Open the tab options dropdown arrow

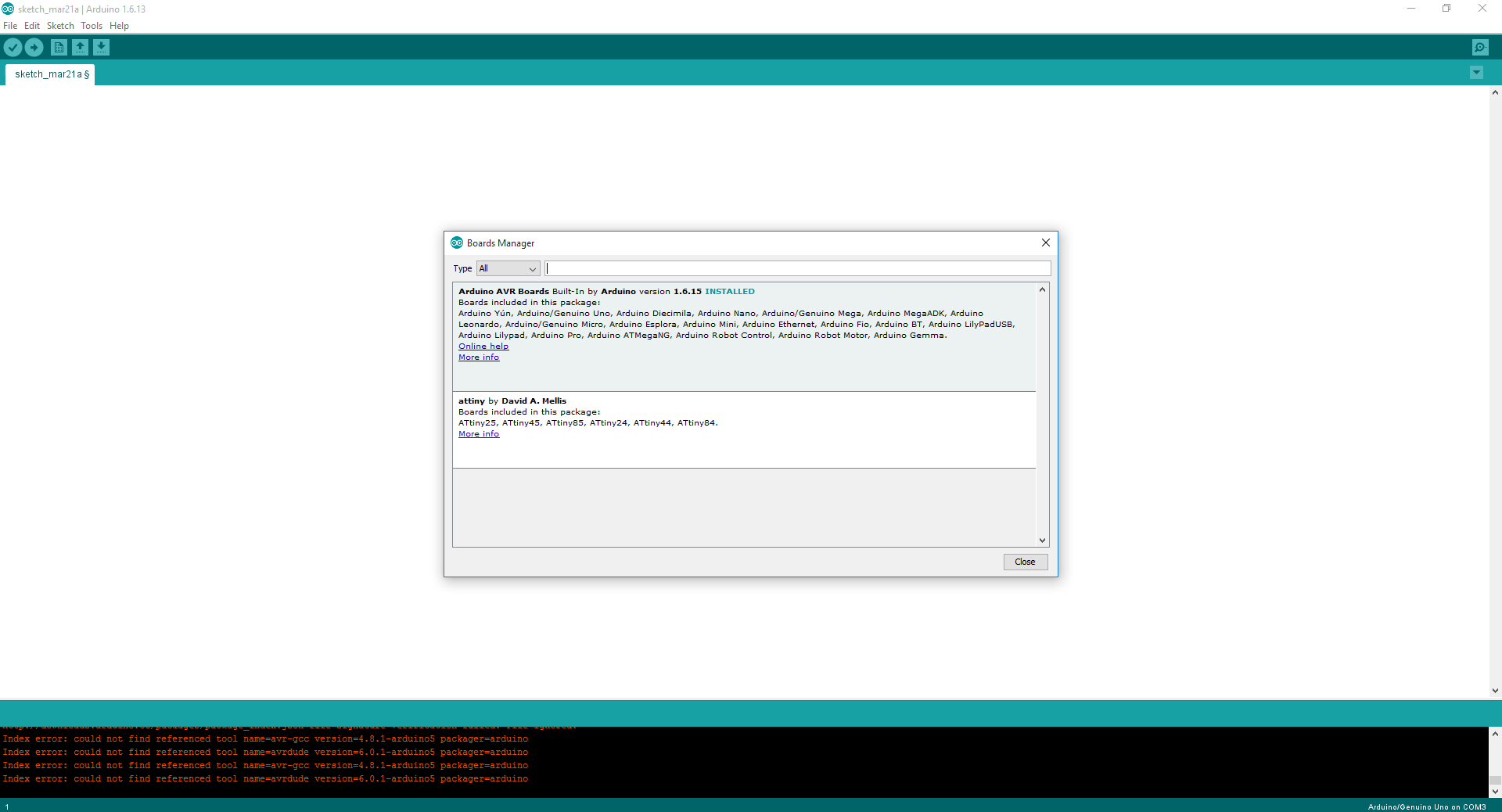[x=1476, y=73]
